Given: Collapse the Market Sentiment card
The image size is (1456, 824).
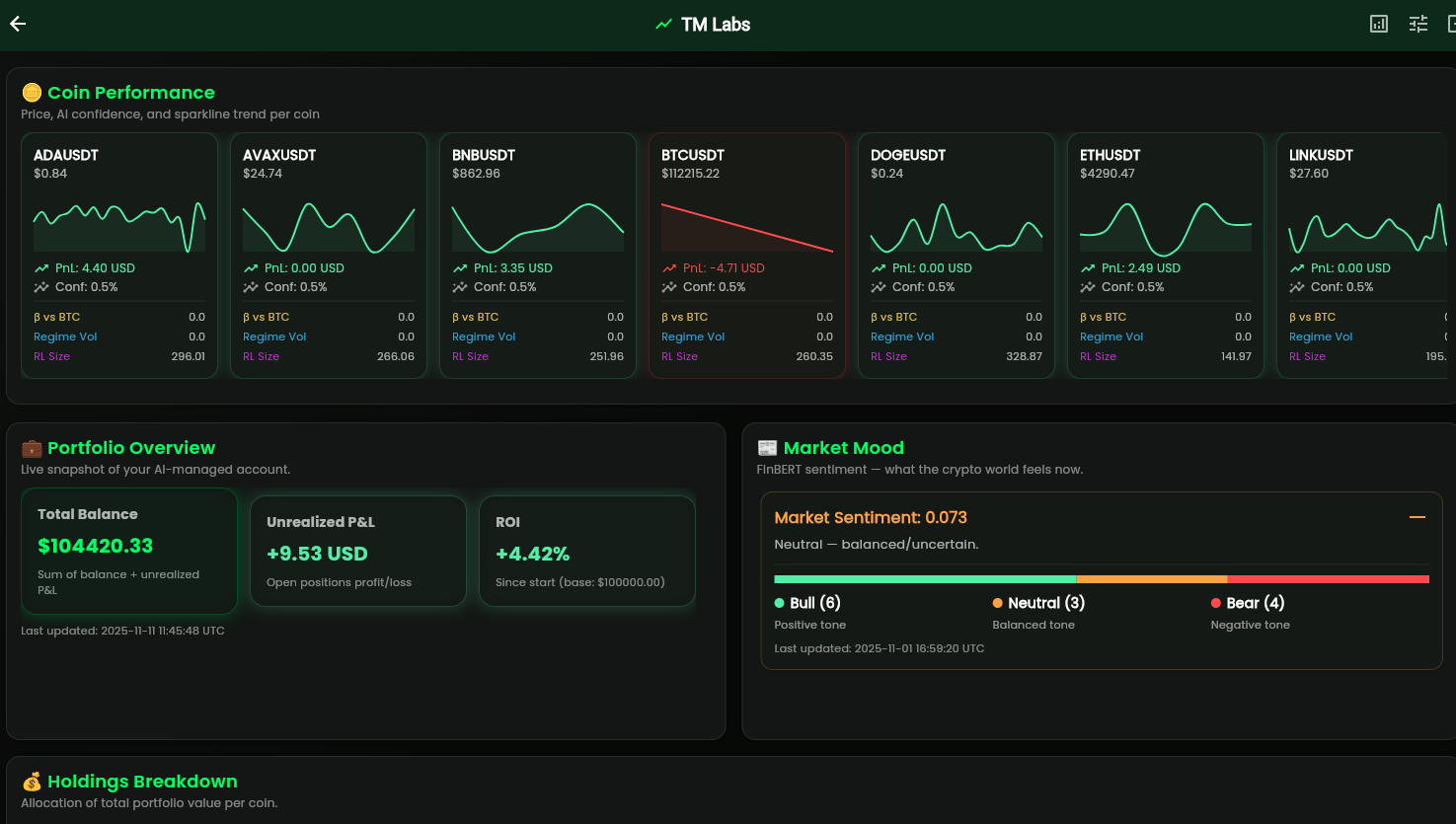Looking at the screenshot, I should click(x=1418, y=517).
